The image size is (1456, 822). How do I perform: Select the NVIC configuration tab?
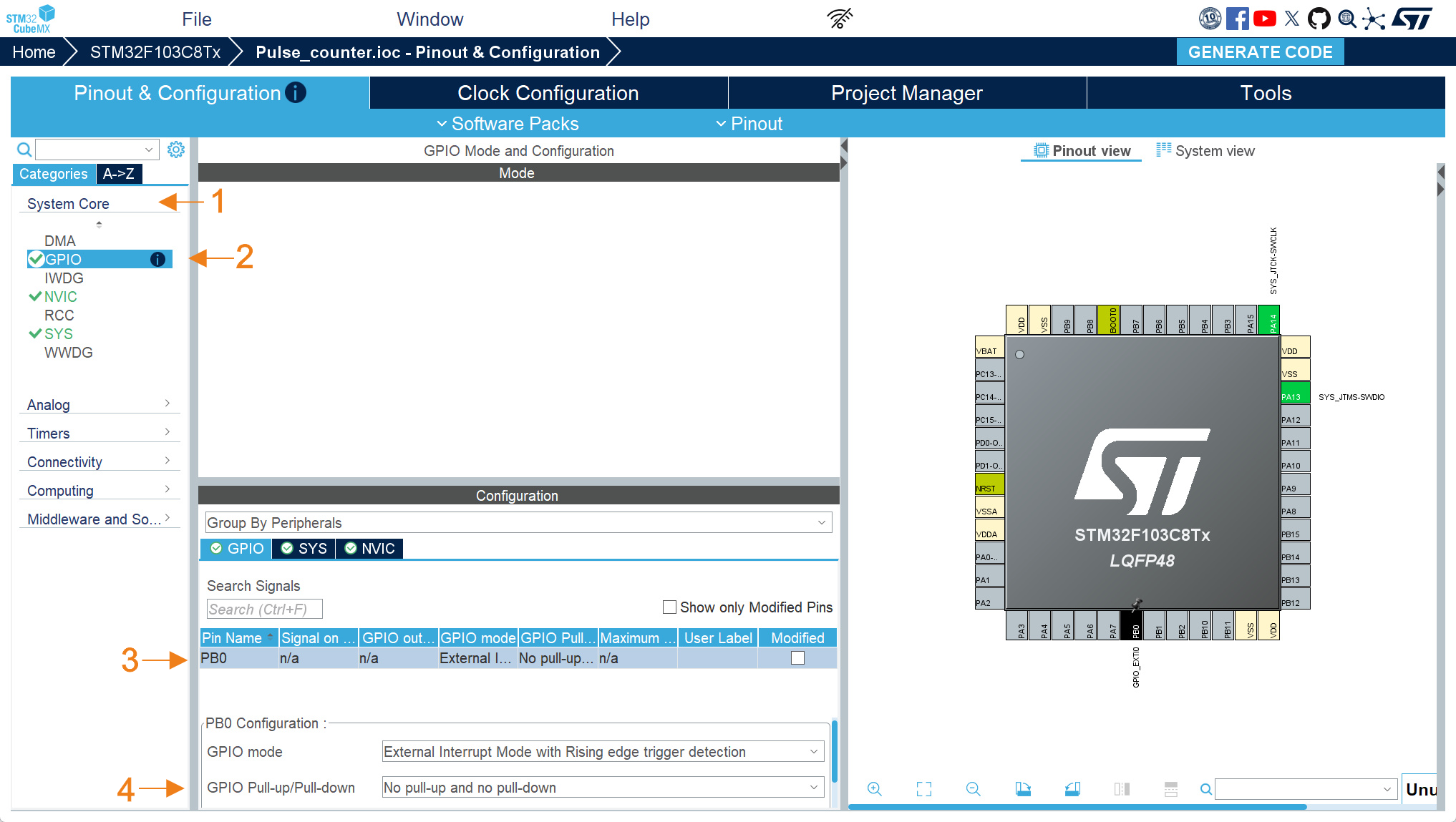click(x=370, y=549)
